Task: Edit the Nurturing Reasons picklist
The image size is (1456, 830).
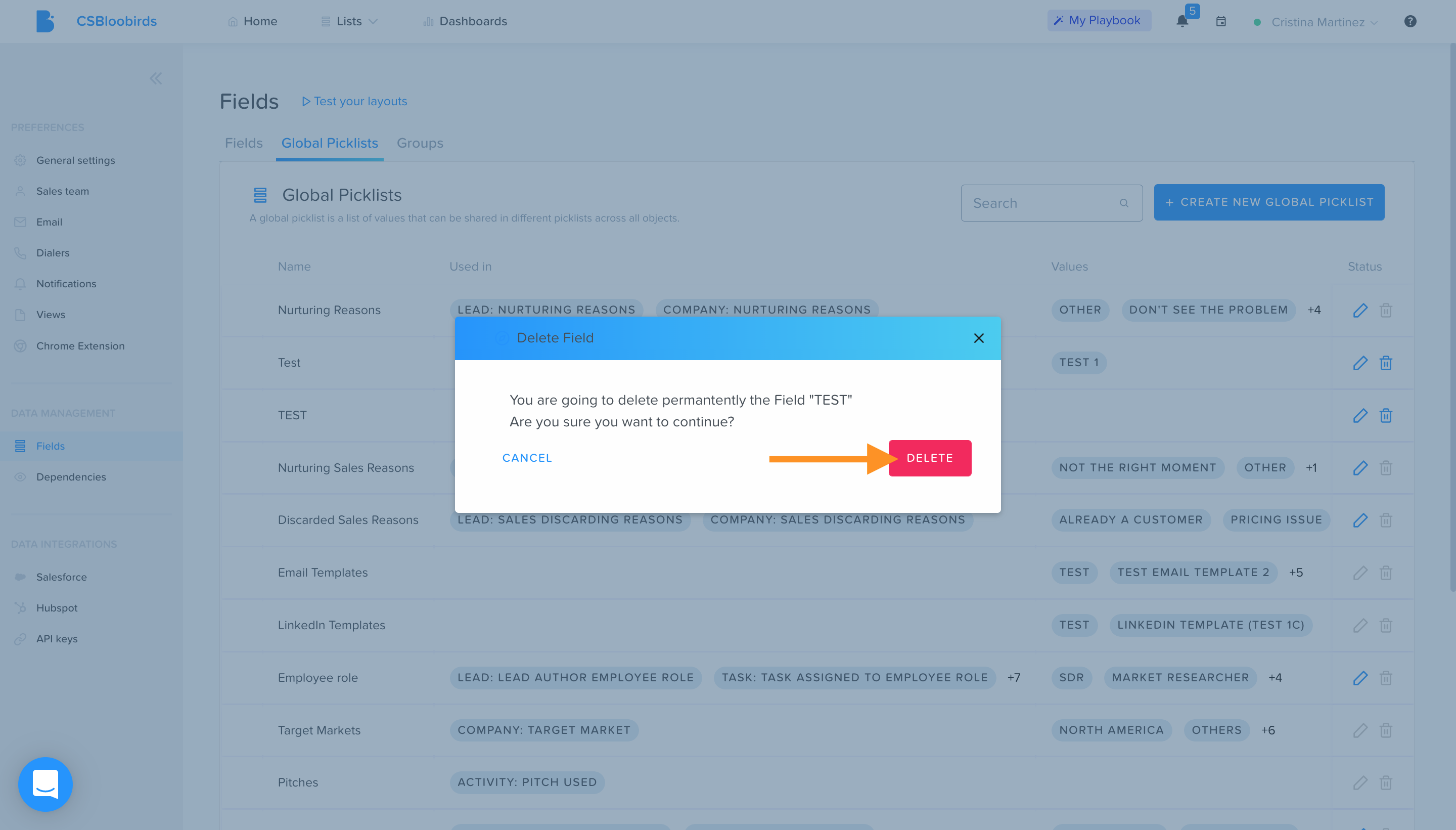Action: tap(1360, 310)
